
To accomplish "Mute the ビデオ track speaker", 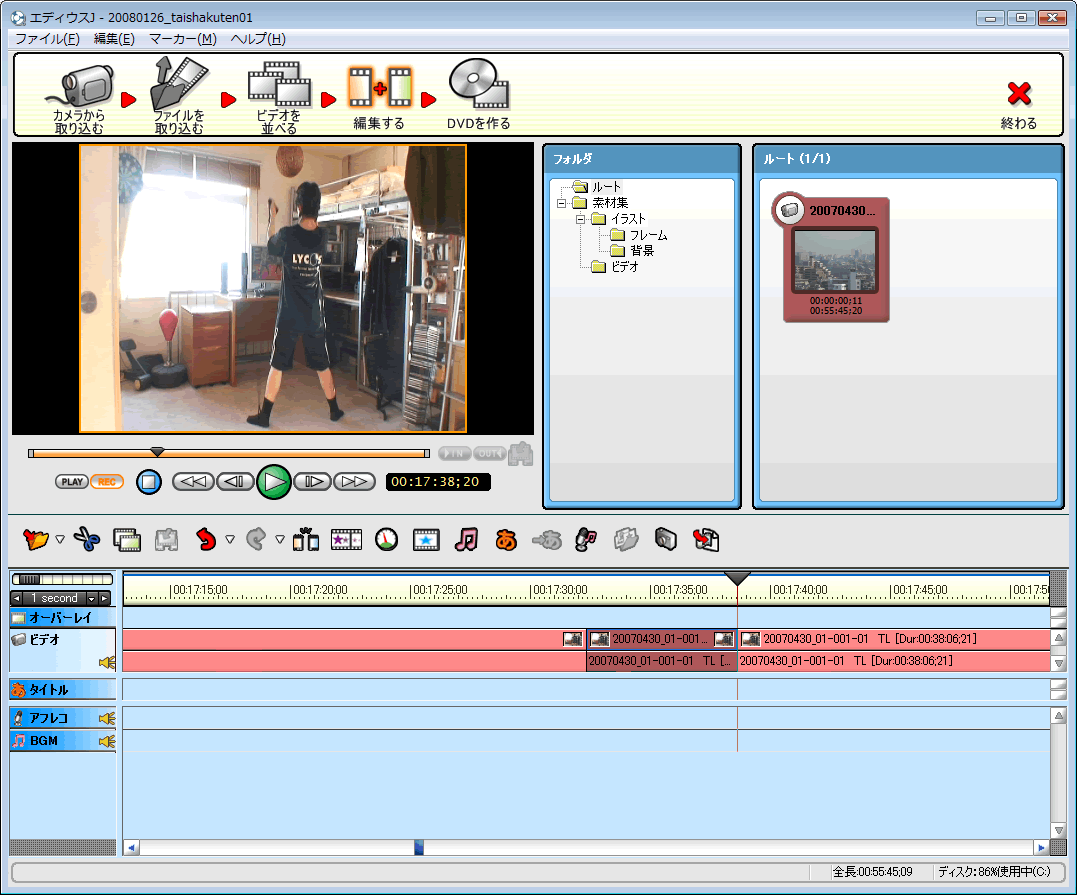I will (x=106, y=662).
